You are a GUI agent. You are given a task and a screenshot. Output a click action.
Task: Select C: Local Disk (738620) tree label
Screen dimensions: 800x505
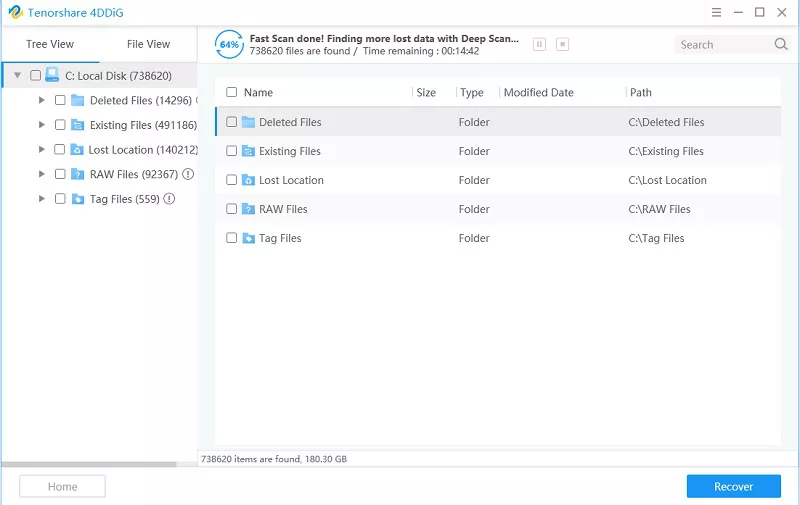[x=118, y=75]
